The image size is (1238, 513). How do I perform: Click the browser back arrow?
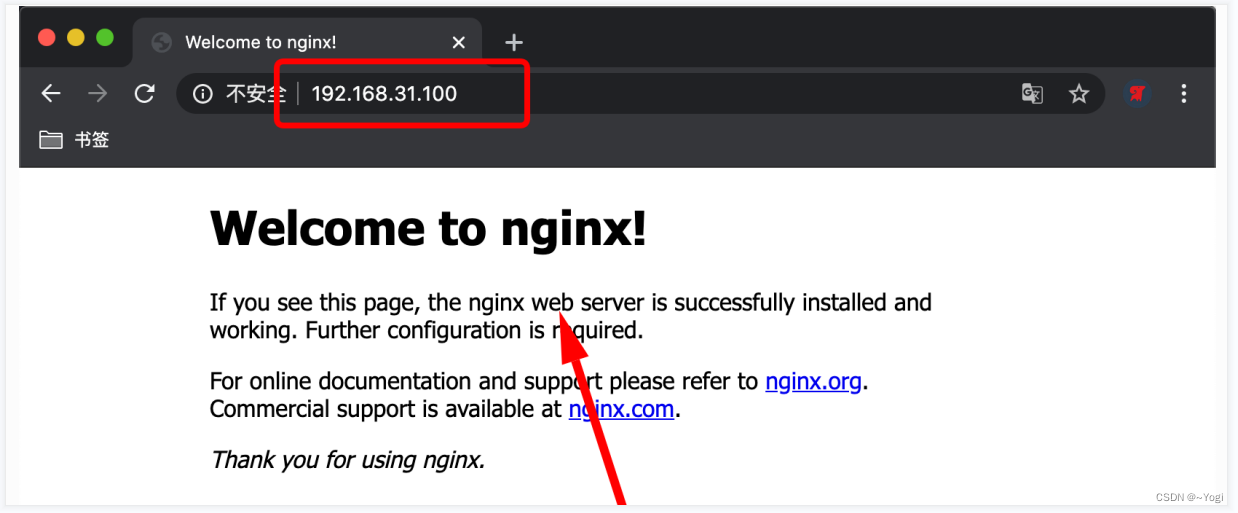point(51,94)
